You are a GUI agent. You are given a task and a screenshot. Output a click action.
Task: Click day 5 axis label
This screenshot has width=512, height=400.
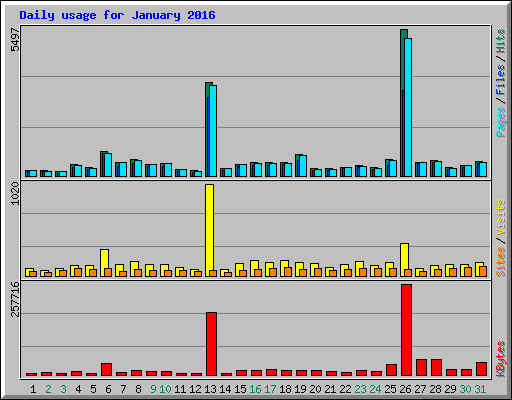93,389
